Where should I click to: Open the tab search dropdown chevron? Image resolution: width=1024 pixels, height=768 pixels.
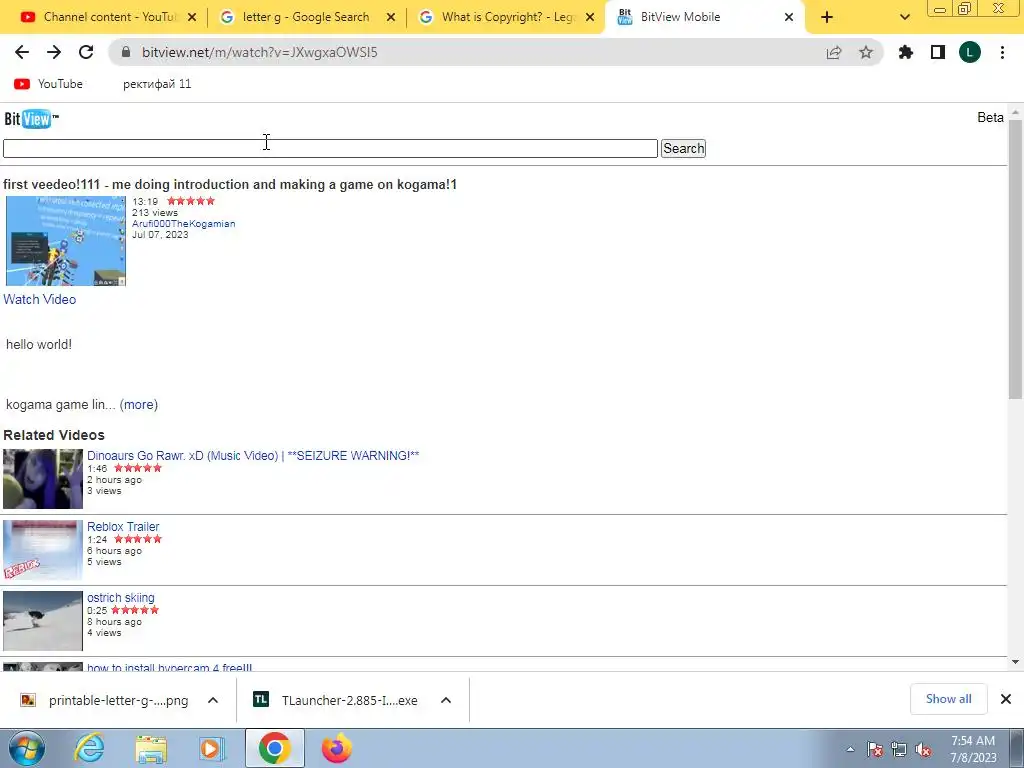pyautogui.click(x=904, y=18)
